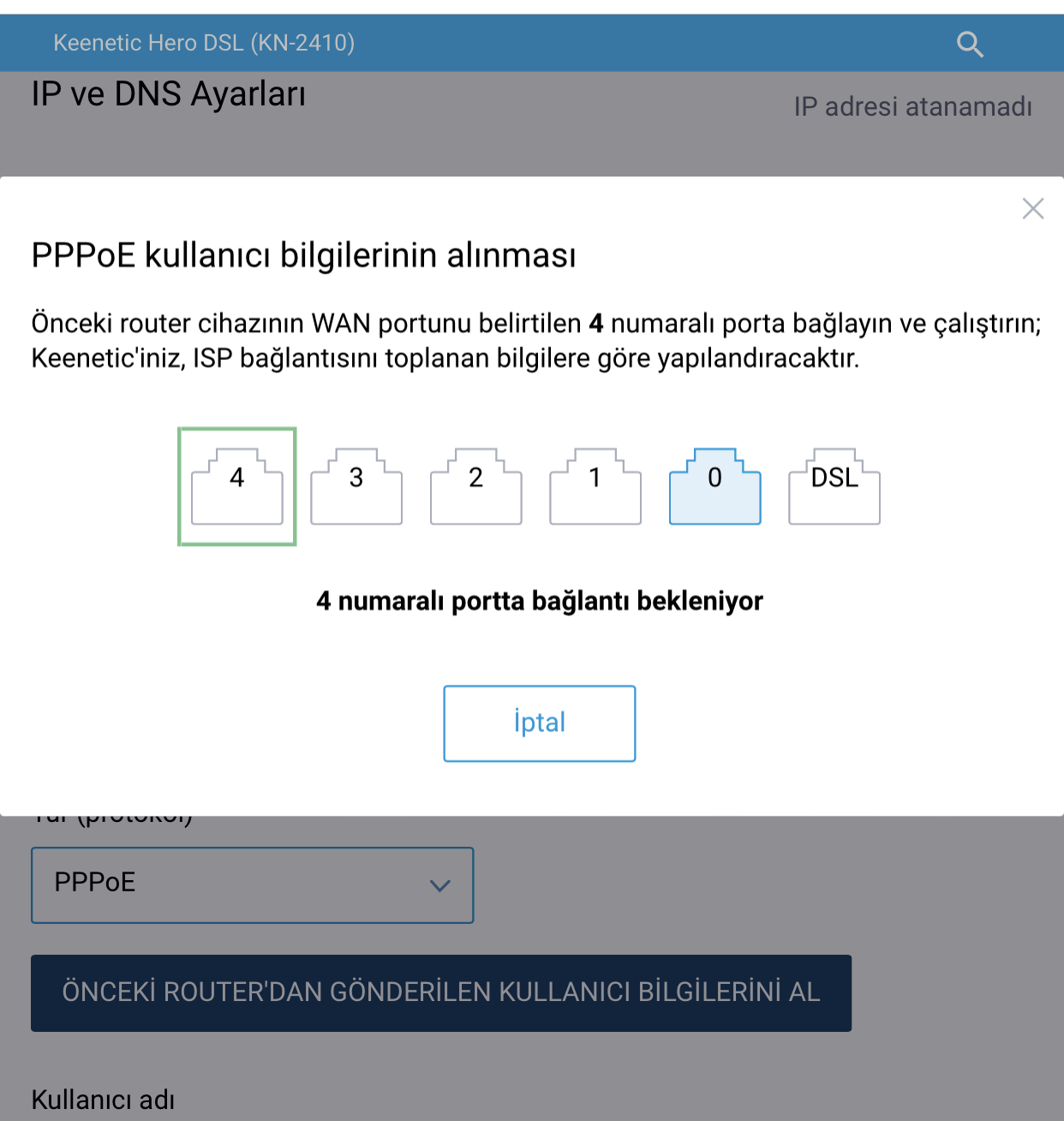Expand the chevron arrow on PPPoE field
Screen dimensions: 1064x1121
point(439,885)
